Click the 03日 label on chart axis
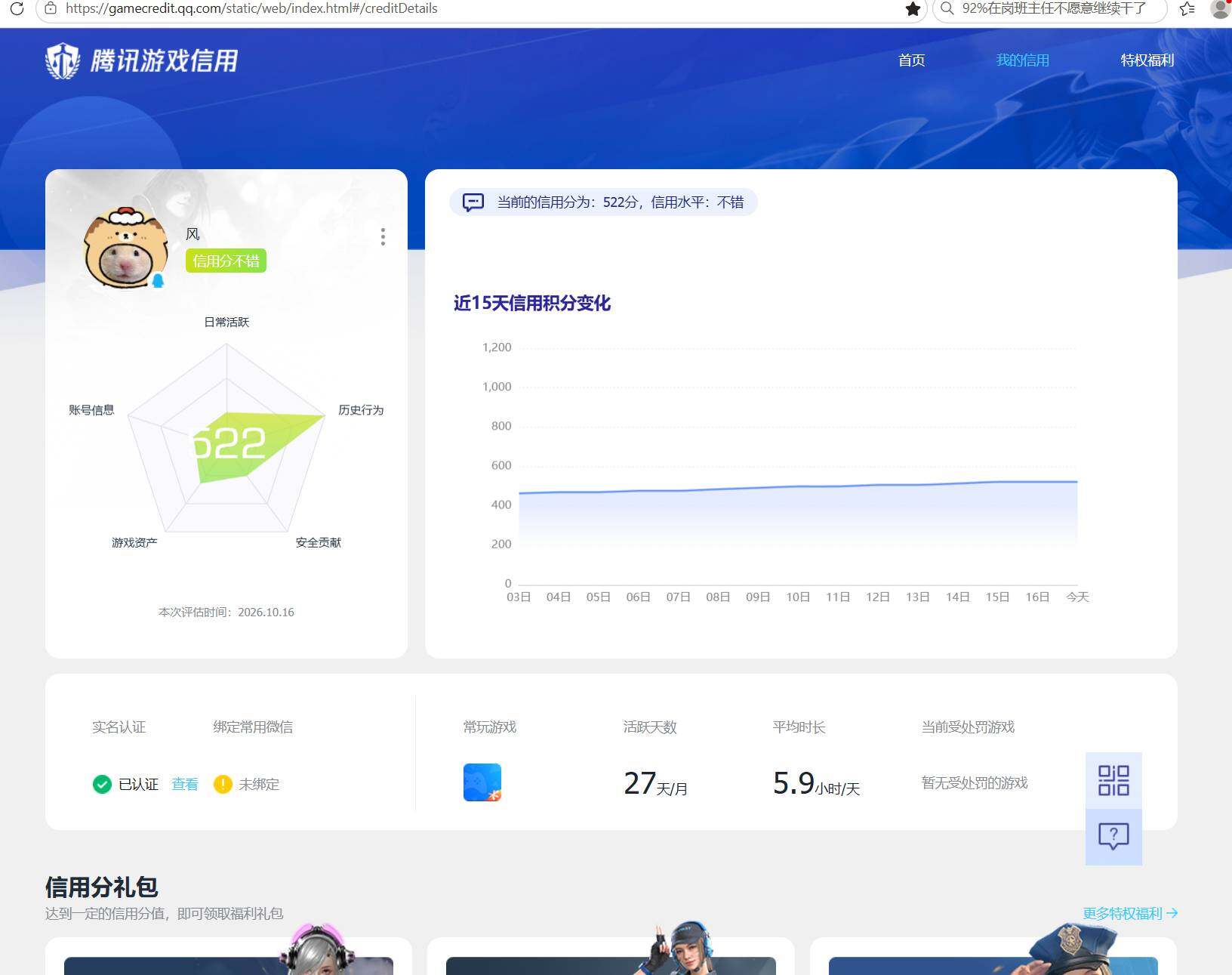The image size is (1232, 975). coord(519,597)
